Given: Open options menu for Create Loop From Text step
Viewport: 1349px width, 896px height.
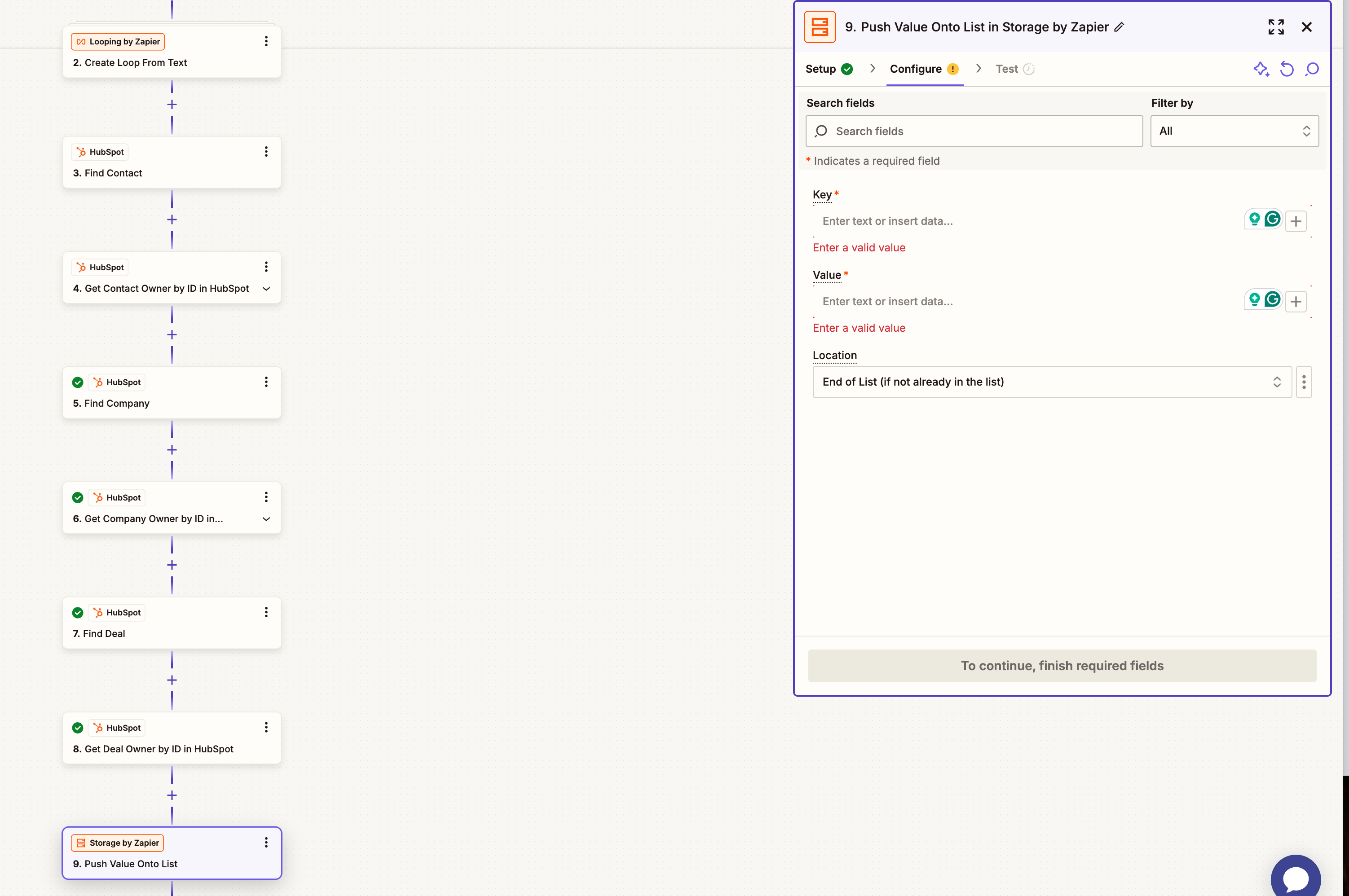Looking at the screenshot, I should [x=266, y=41].
